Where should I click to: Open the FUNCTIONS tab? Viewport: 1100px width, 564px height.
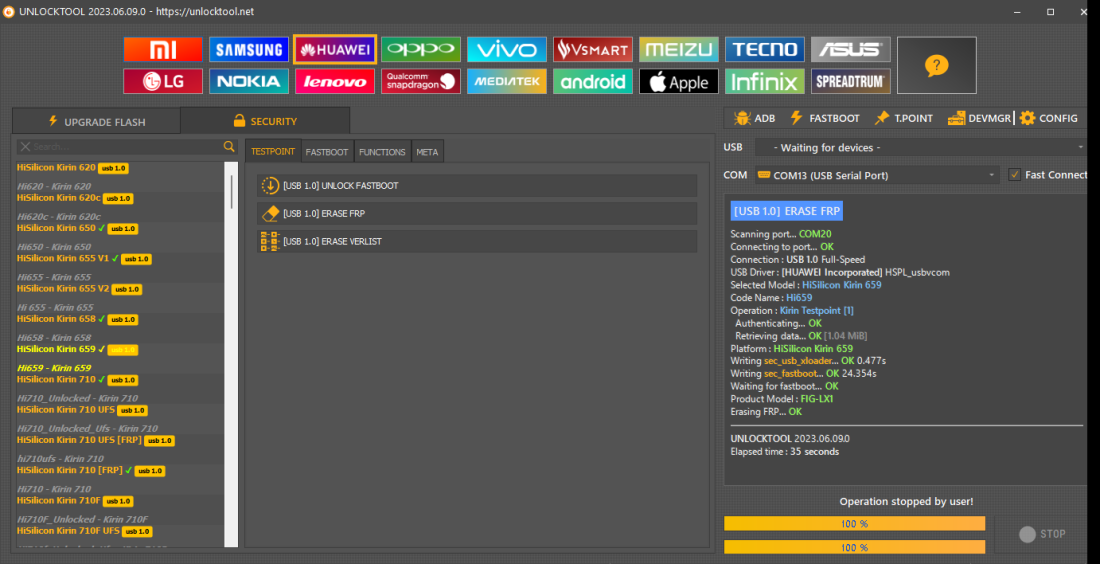pos(382,152)
